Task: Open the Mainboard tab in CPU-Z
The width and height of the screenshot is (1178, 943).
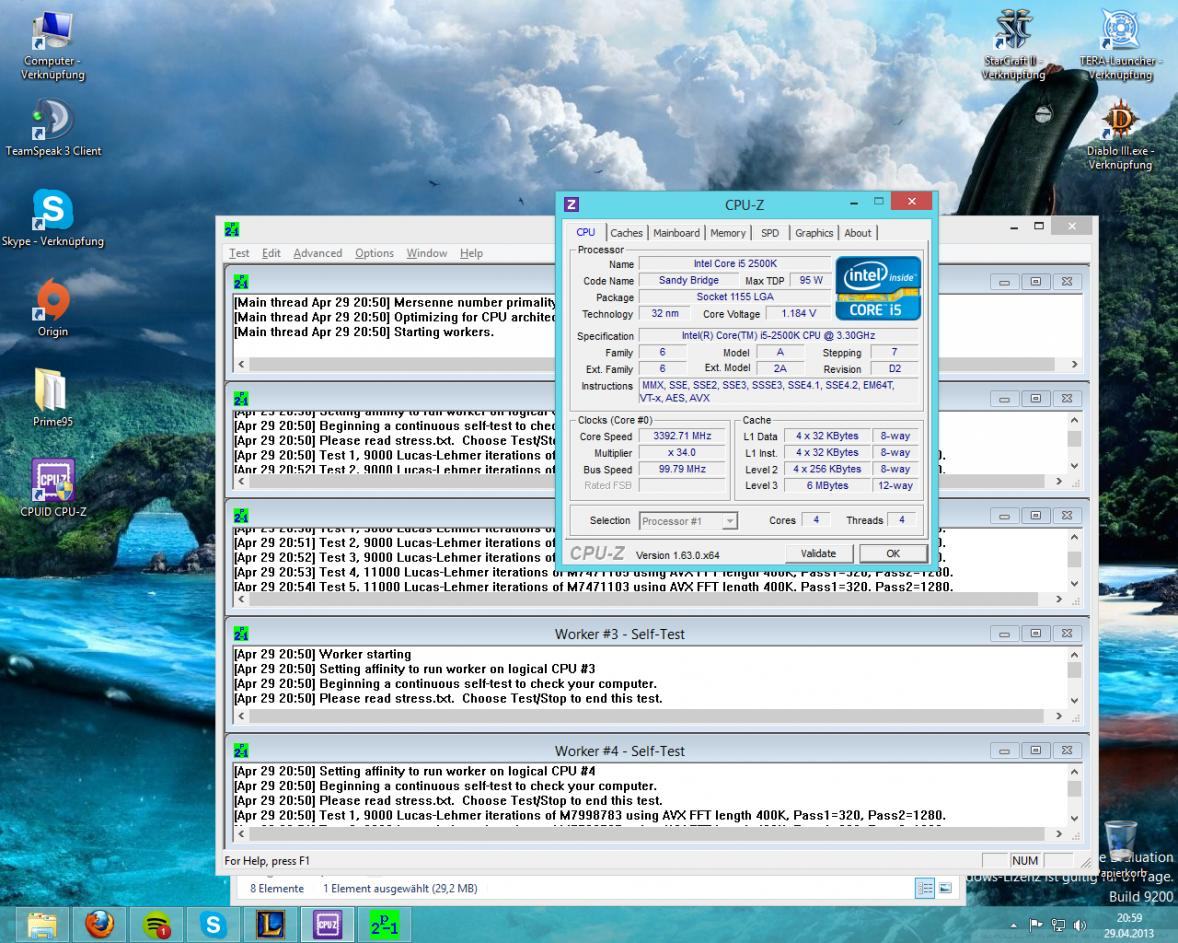Action: coord(676,233)
